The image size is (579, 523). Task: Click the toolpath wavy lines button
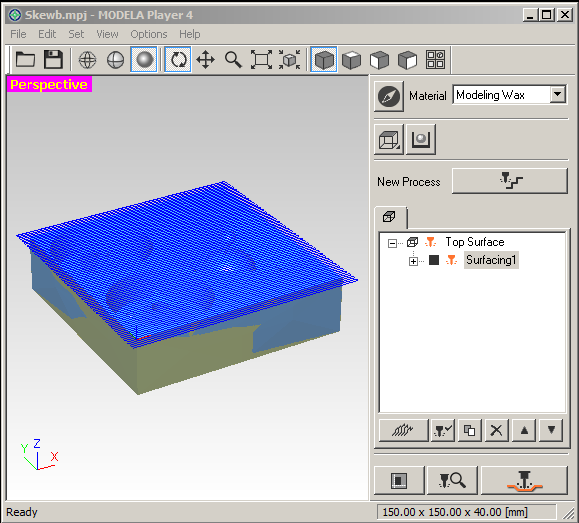404,430
